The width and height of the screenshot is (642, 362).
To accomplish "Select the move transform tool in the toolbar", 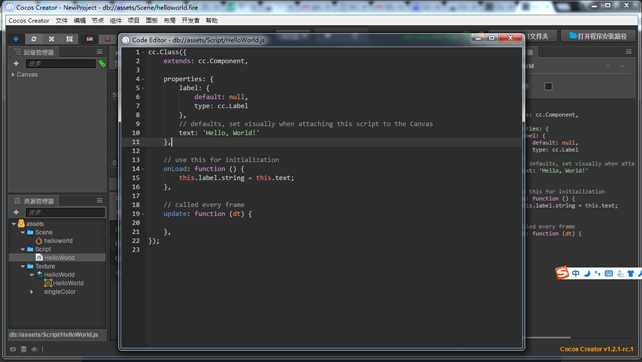I will pos(16,39).
